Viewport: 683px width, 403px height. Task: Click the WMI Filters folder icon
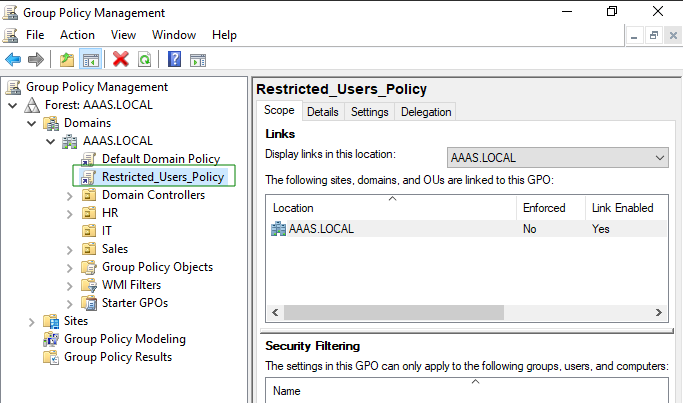click(89, 285)
